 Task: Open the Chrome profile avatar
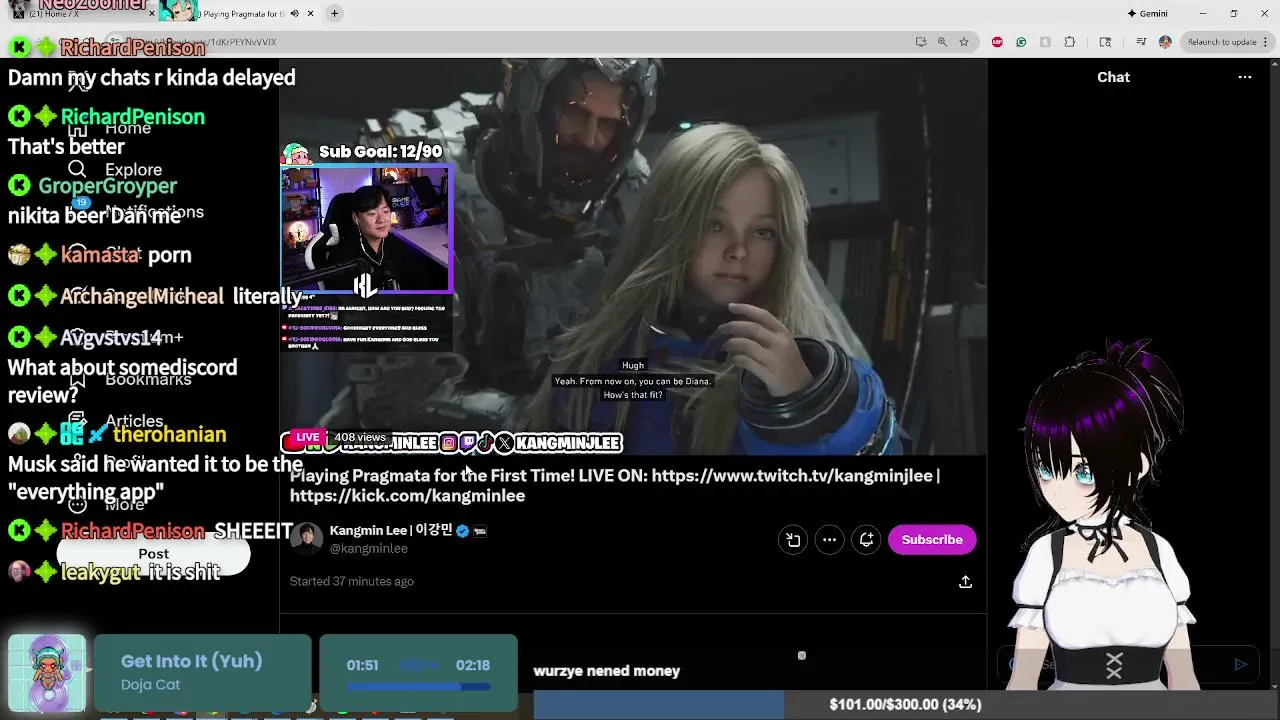click(1165, 42)
